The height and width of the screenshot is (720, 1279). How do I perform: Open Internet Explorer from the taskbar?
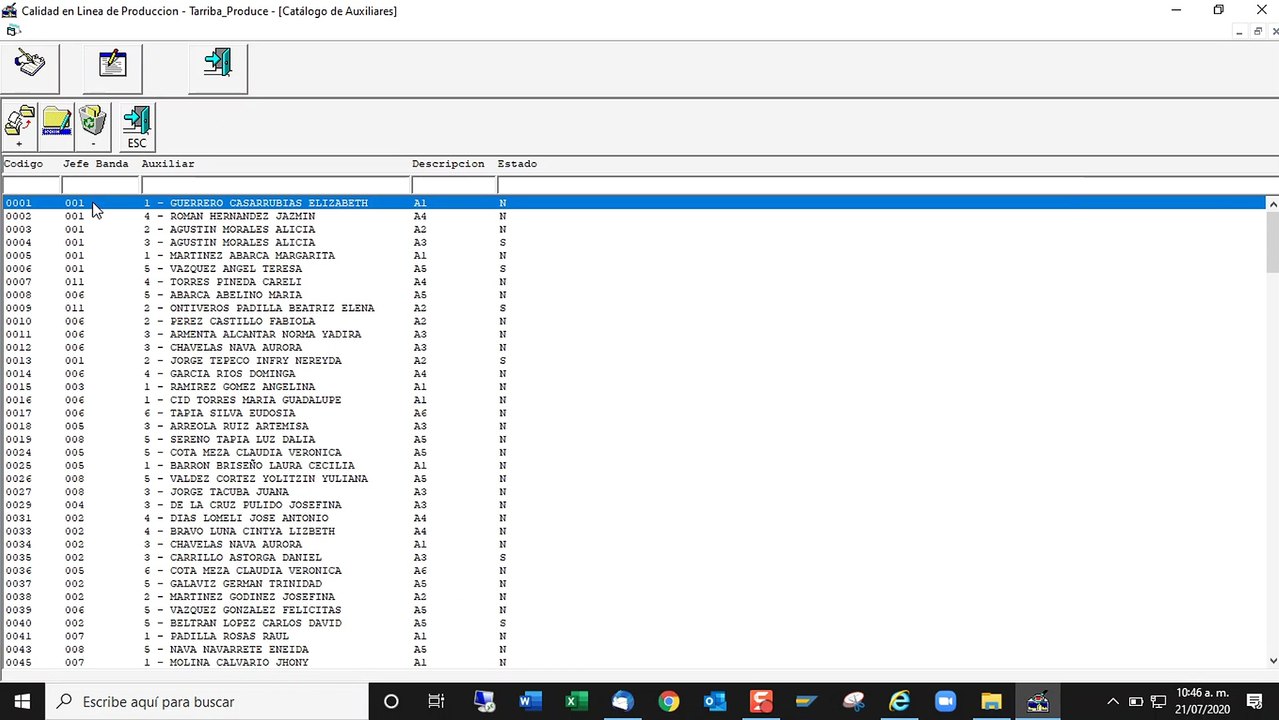click(x=900, y=701)
